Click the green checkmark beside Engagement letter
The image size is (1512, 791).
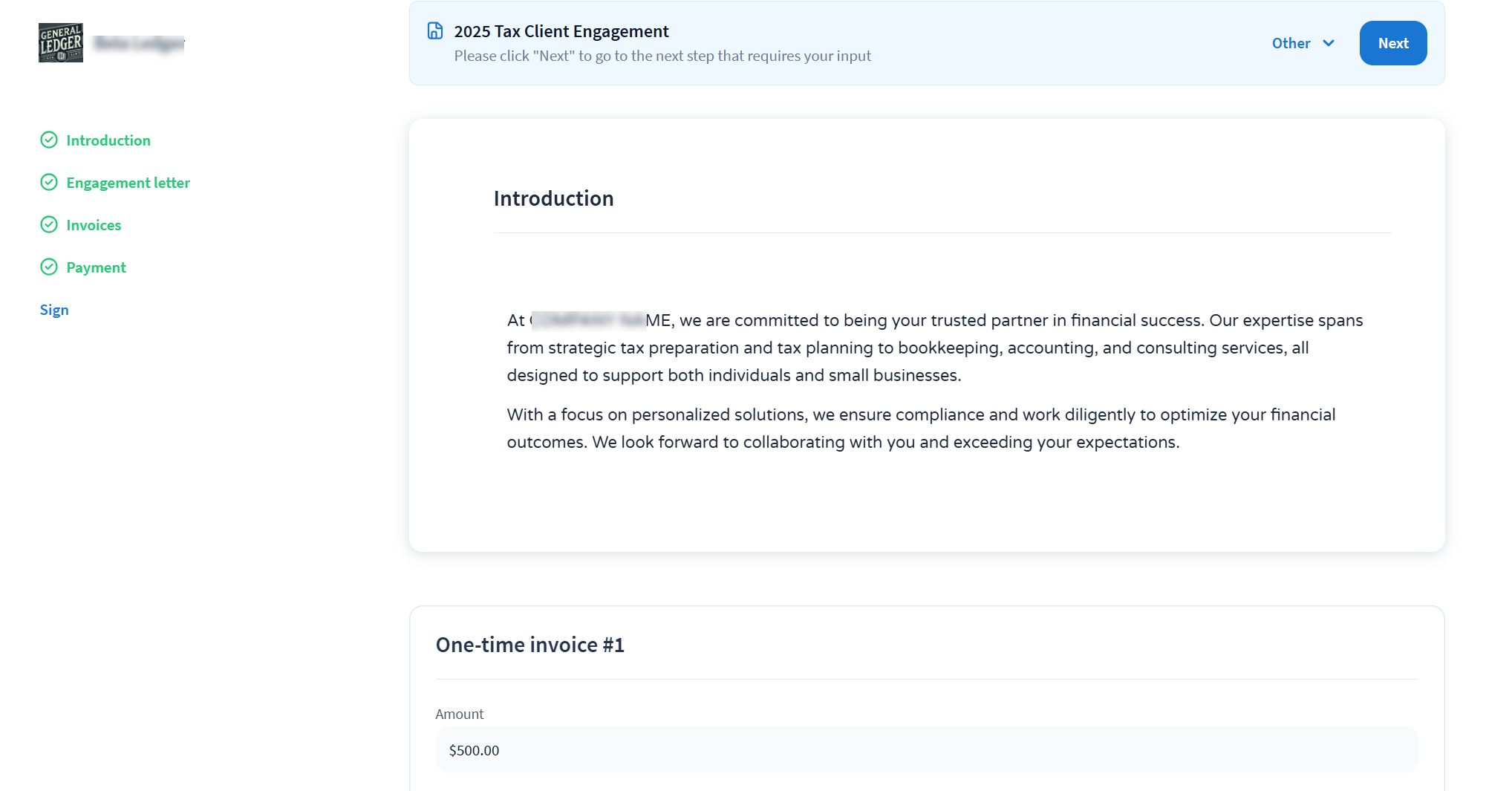click(49, 183)
